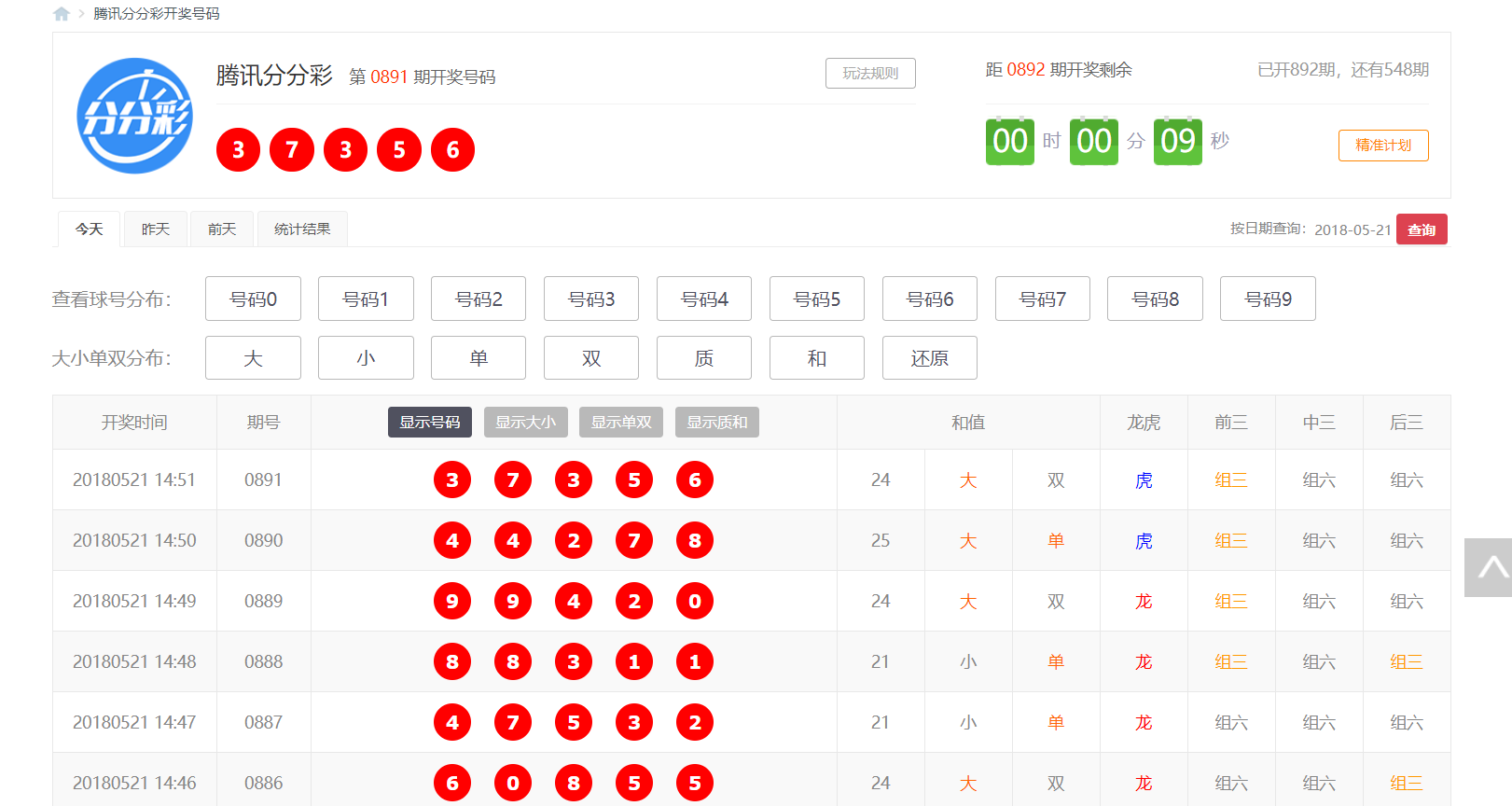The width and height of the screenshot is (1512, 806).
Task: Go to the home icon in breadcrumb
Action: pyautogui.click(x=62, y=14)
